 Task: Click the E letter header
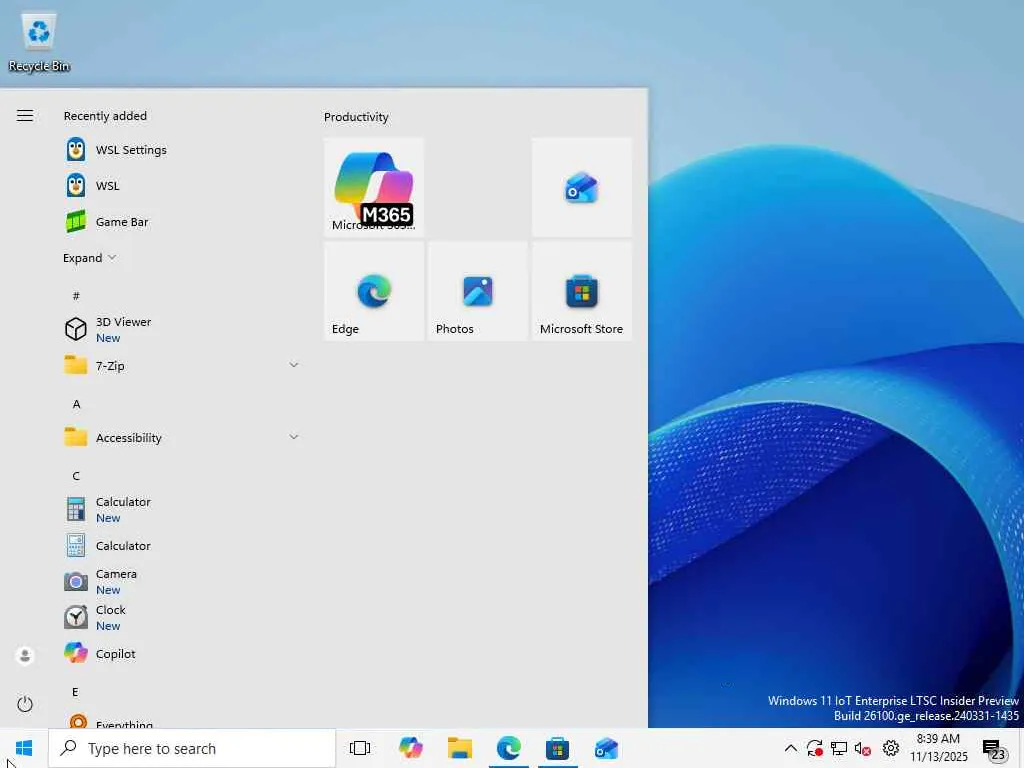[75, 692]
